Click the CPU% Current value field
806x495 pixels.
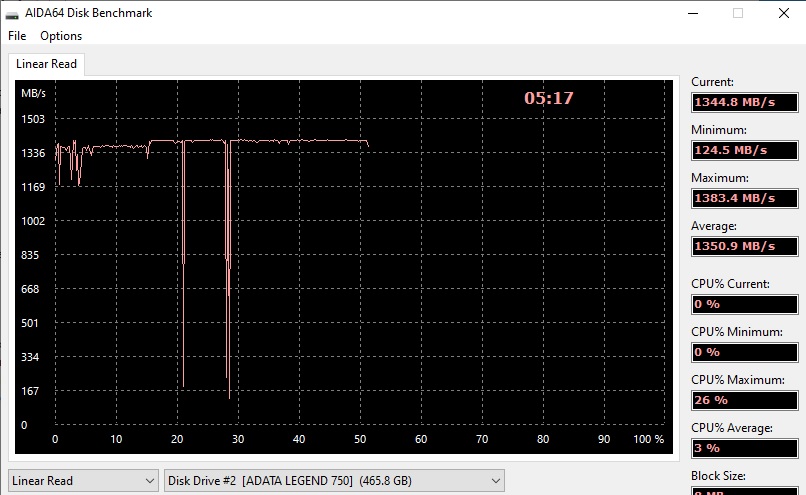click(744, 304)
